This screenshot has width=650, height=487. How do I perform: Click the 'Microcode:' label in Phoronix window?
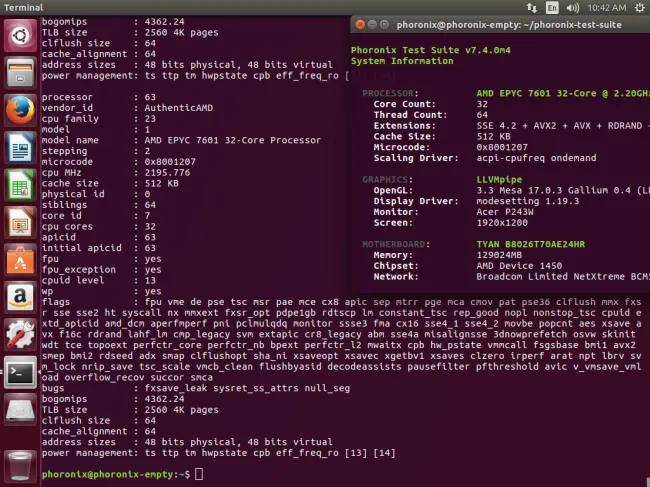tap(402, 147)
